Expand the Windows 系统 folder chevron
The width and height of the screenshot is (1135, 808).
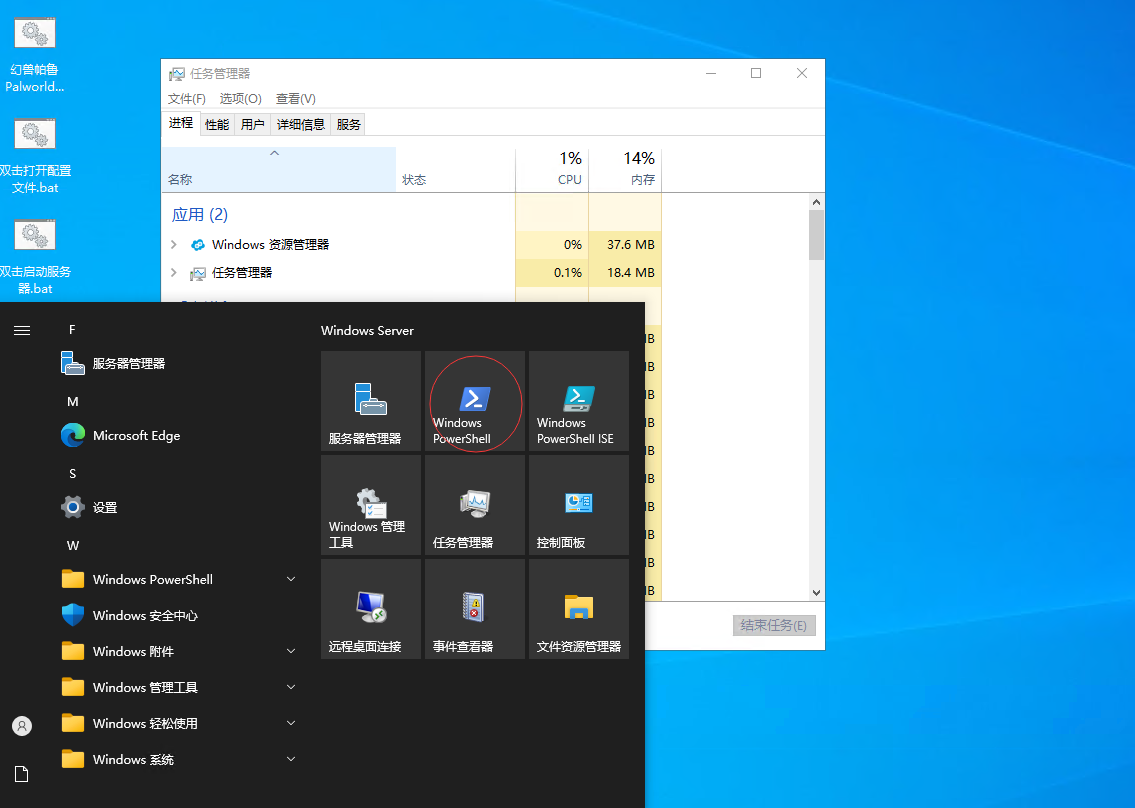click(x=291, y=759)
